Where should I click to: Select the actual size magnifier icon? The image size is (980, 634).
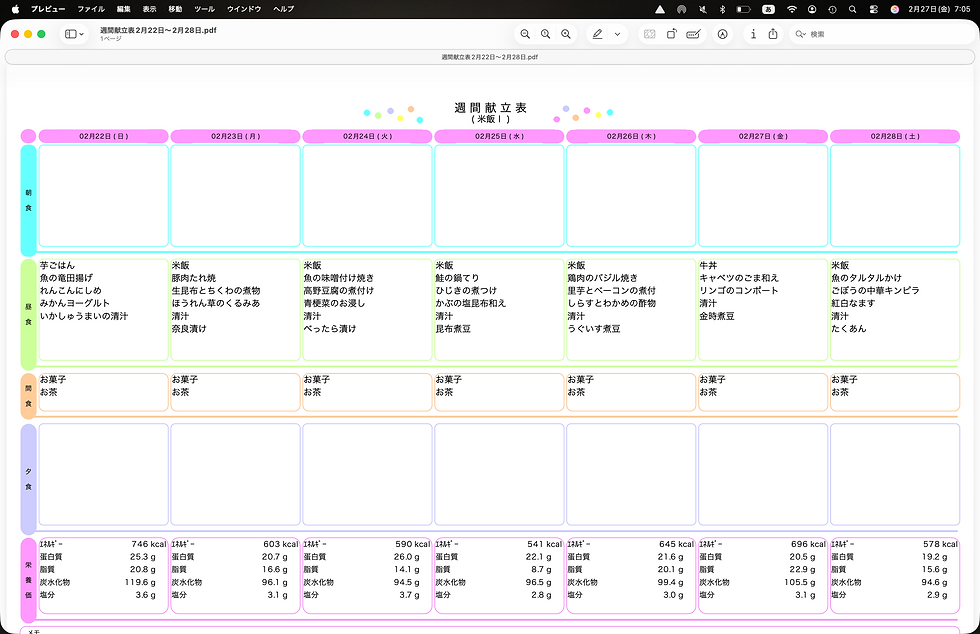(x=546, y=34)
